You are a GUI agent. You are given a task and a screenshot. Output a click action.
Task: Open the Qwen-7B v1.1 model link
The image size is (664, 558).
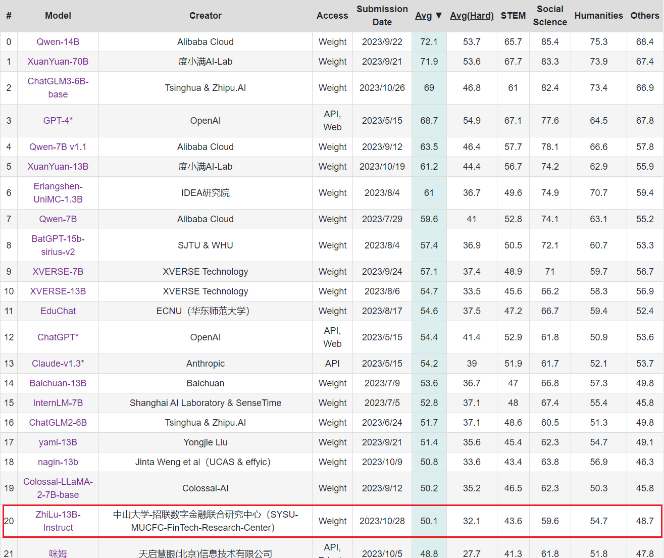57,146
